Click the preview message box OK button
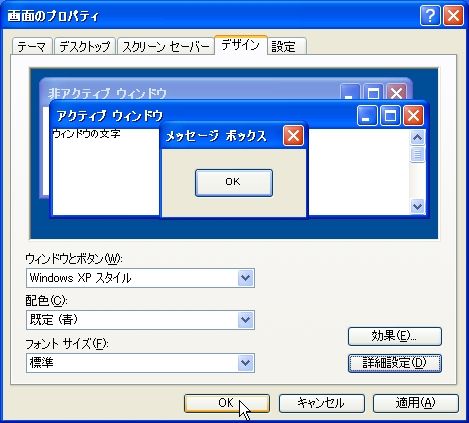469x423 pixels. coord(234,183)
